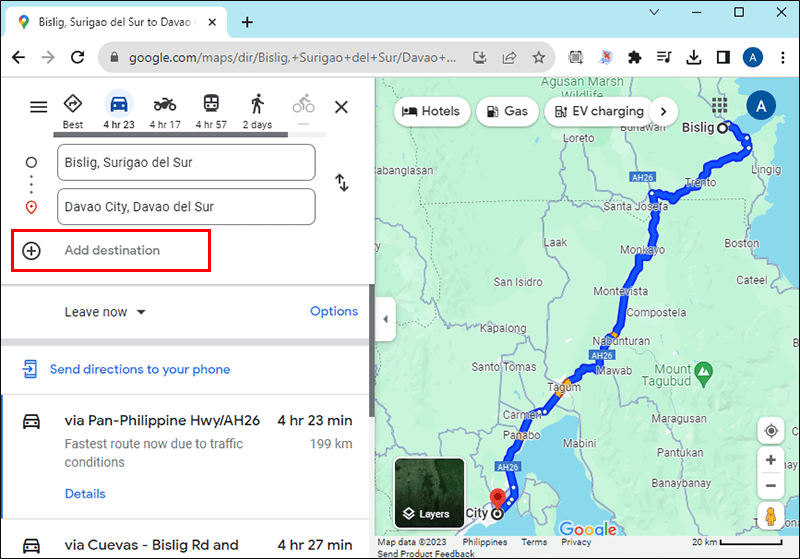Open the Chrome three-dot menu

pos(783,58)
